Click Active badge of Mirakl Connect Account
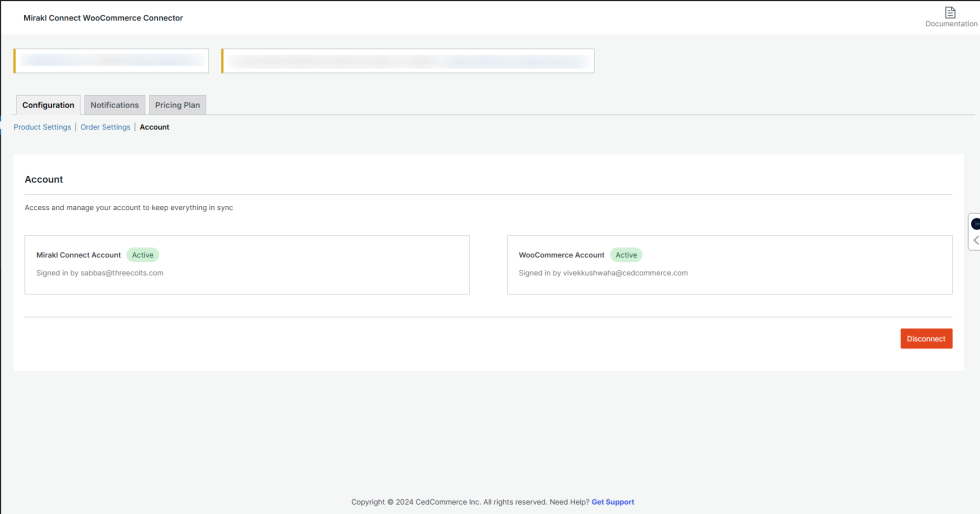This screenshot has width=980, height=514. click(x=142, y=255)
